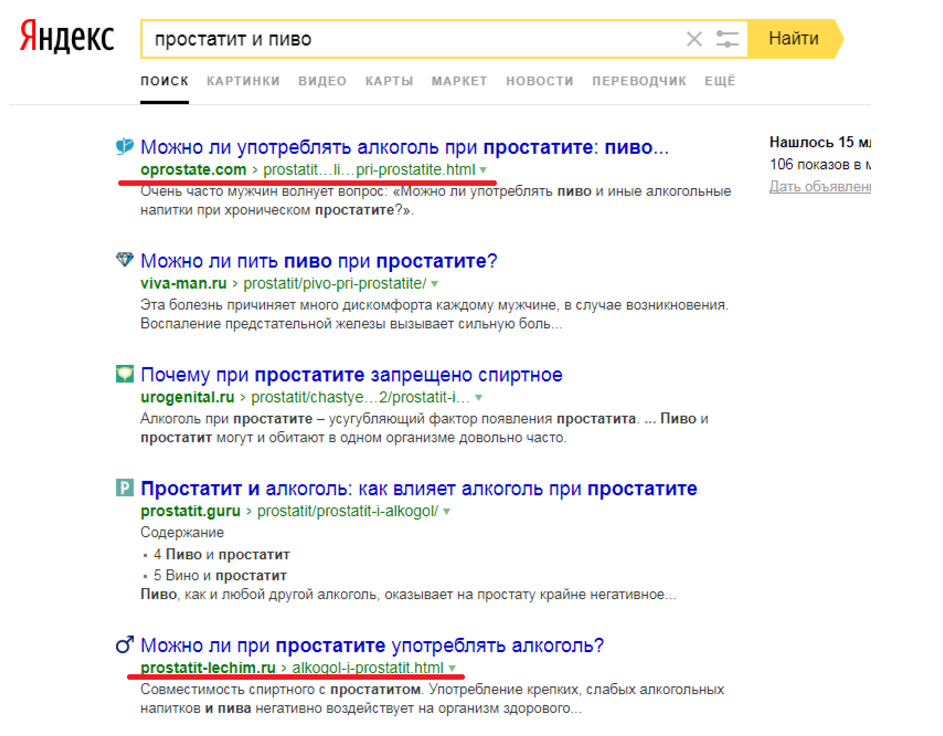Click the Нашлось 15 млн results count text
Viewport: 943px width, 736px height.
click(x=820, y=142)
